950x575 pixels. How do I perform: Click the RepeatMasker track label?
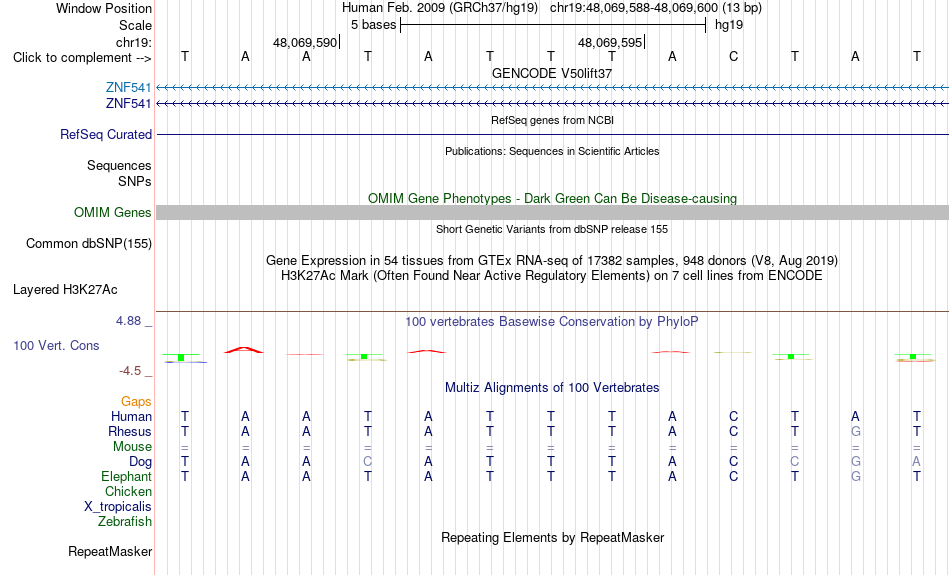click(x=110, y=551)
